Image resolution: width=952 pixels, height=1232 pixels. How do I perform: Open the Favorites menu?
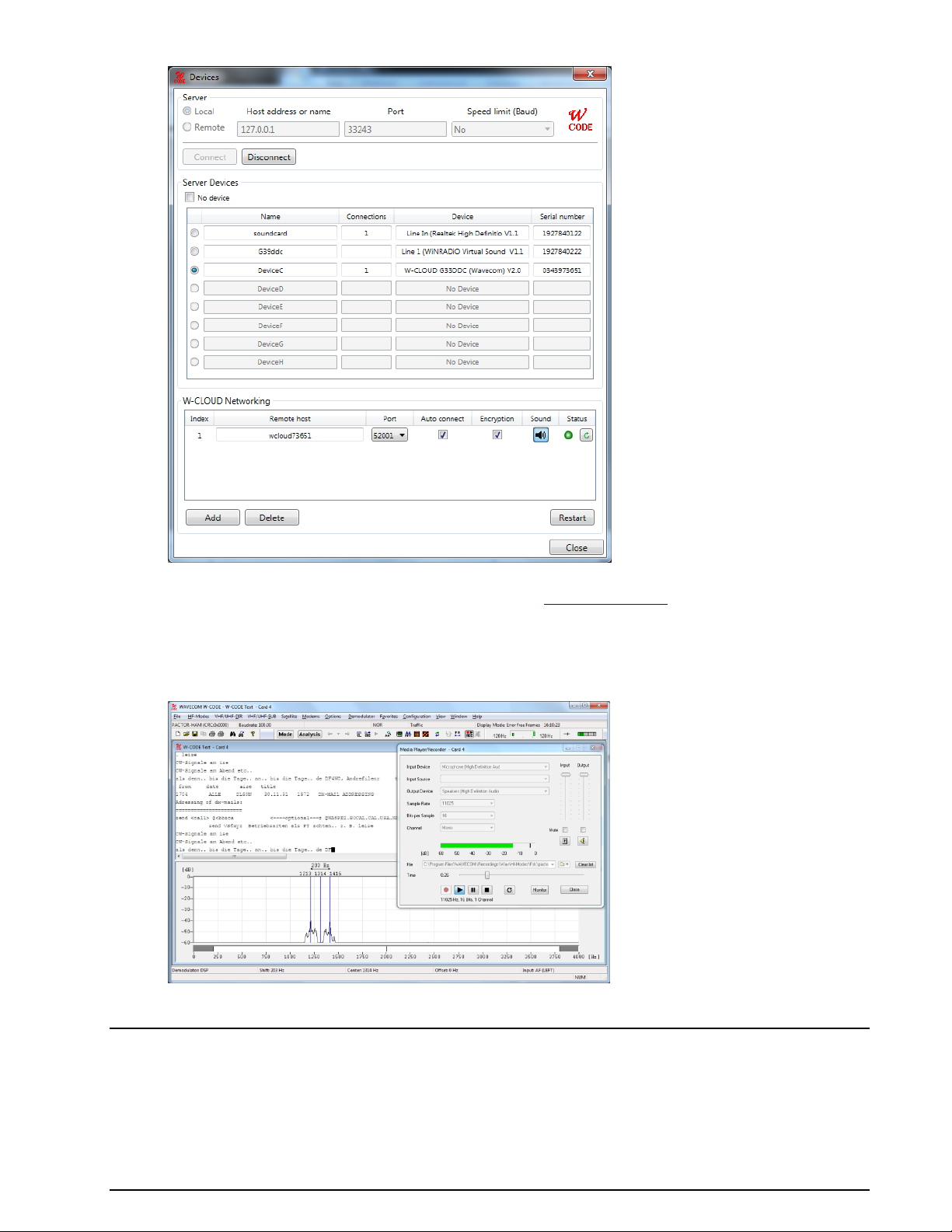tap(389, 717)
